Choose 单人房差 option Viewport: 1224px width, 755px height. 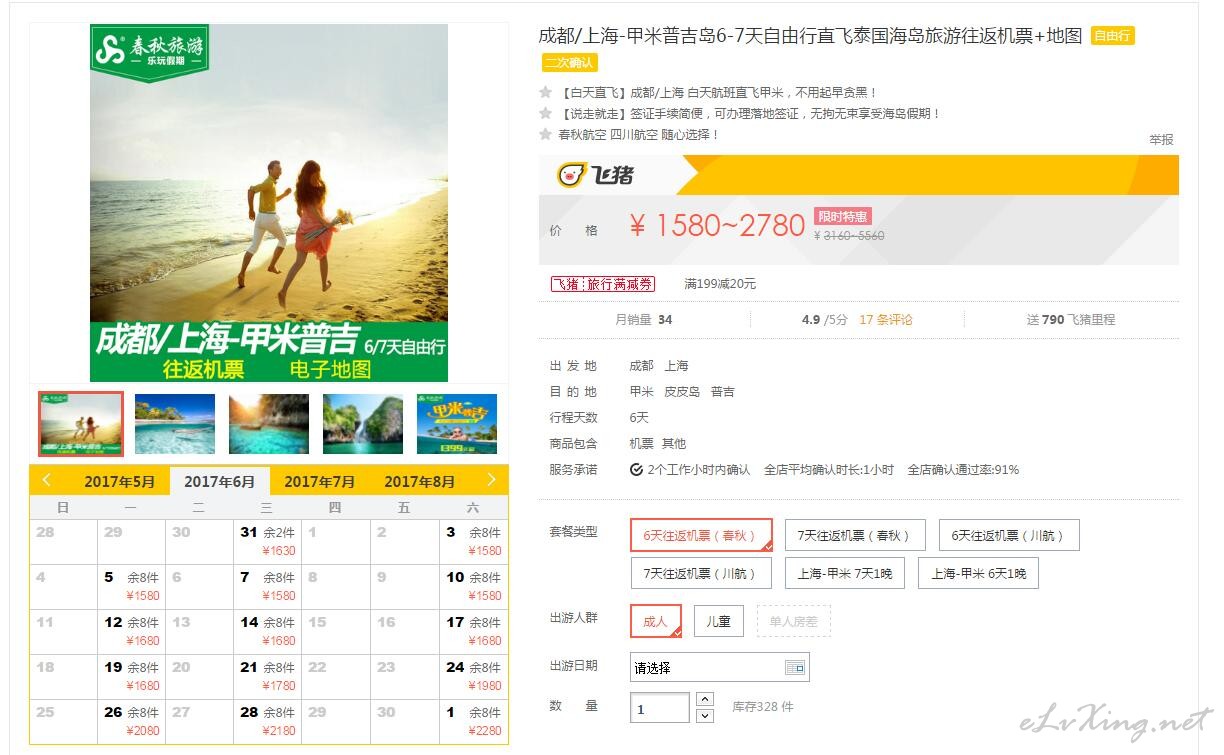pyautogui.click(x=794, y=621)
